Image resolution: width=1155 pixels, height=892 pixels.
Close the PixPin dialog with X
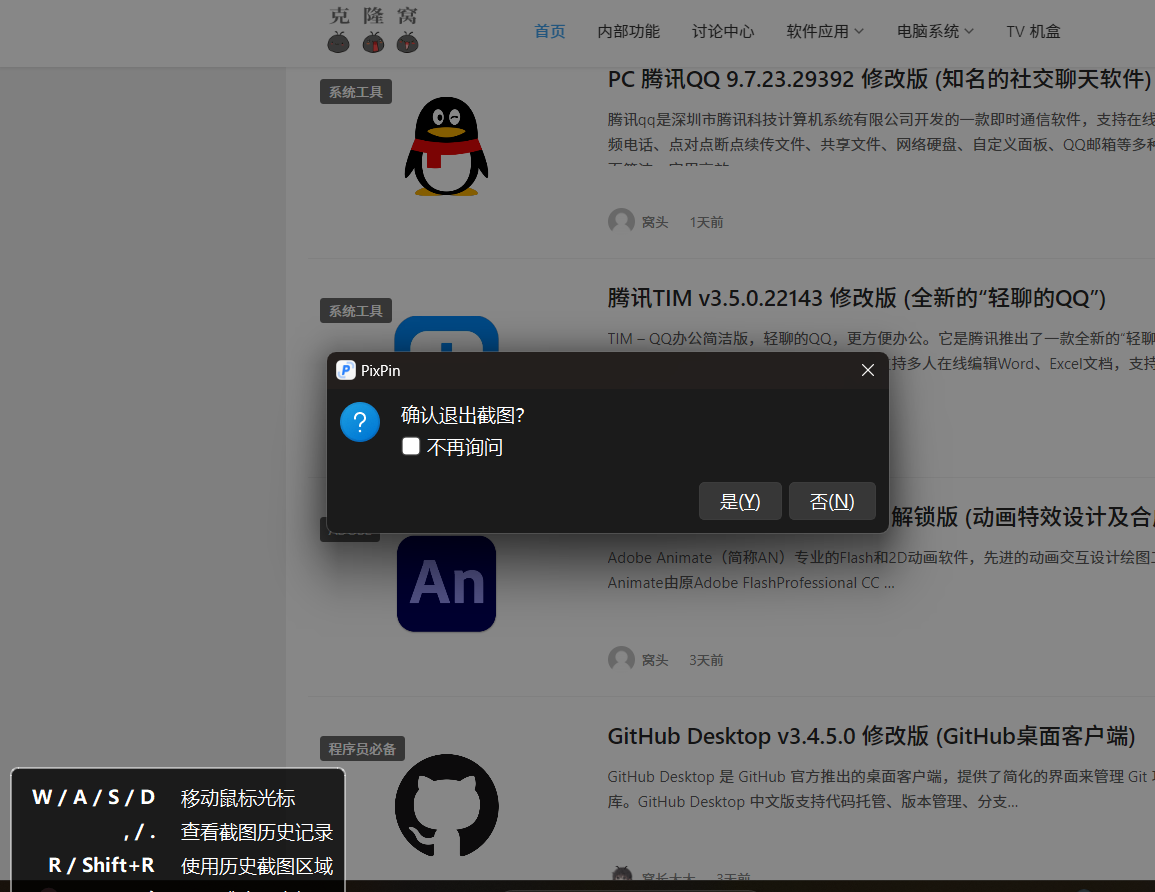[868, 371]
